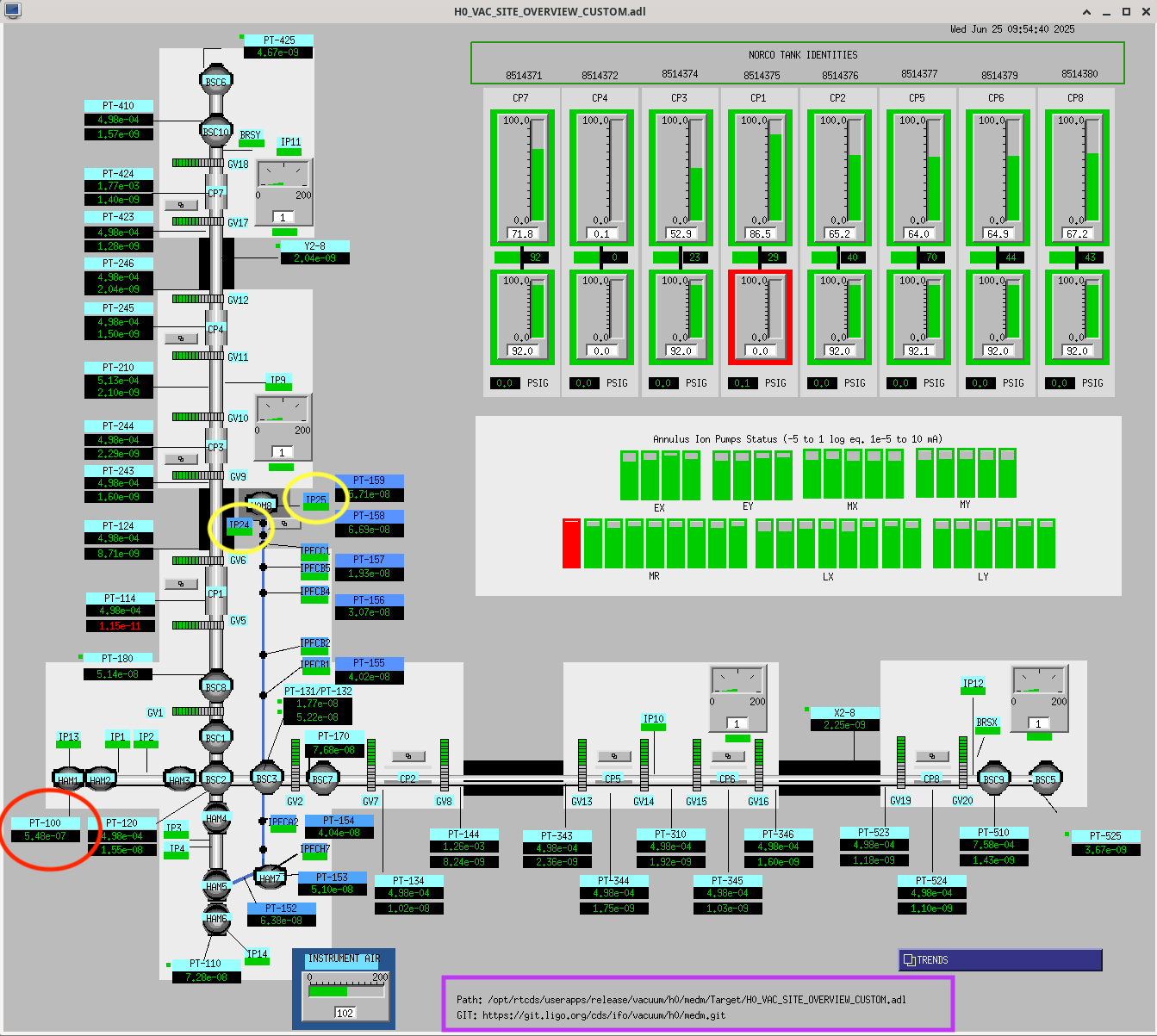Click the CP7 upper tank level meter
The height and width of the screenshot is (1036, 1157).
coord(521,177)
